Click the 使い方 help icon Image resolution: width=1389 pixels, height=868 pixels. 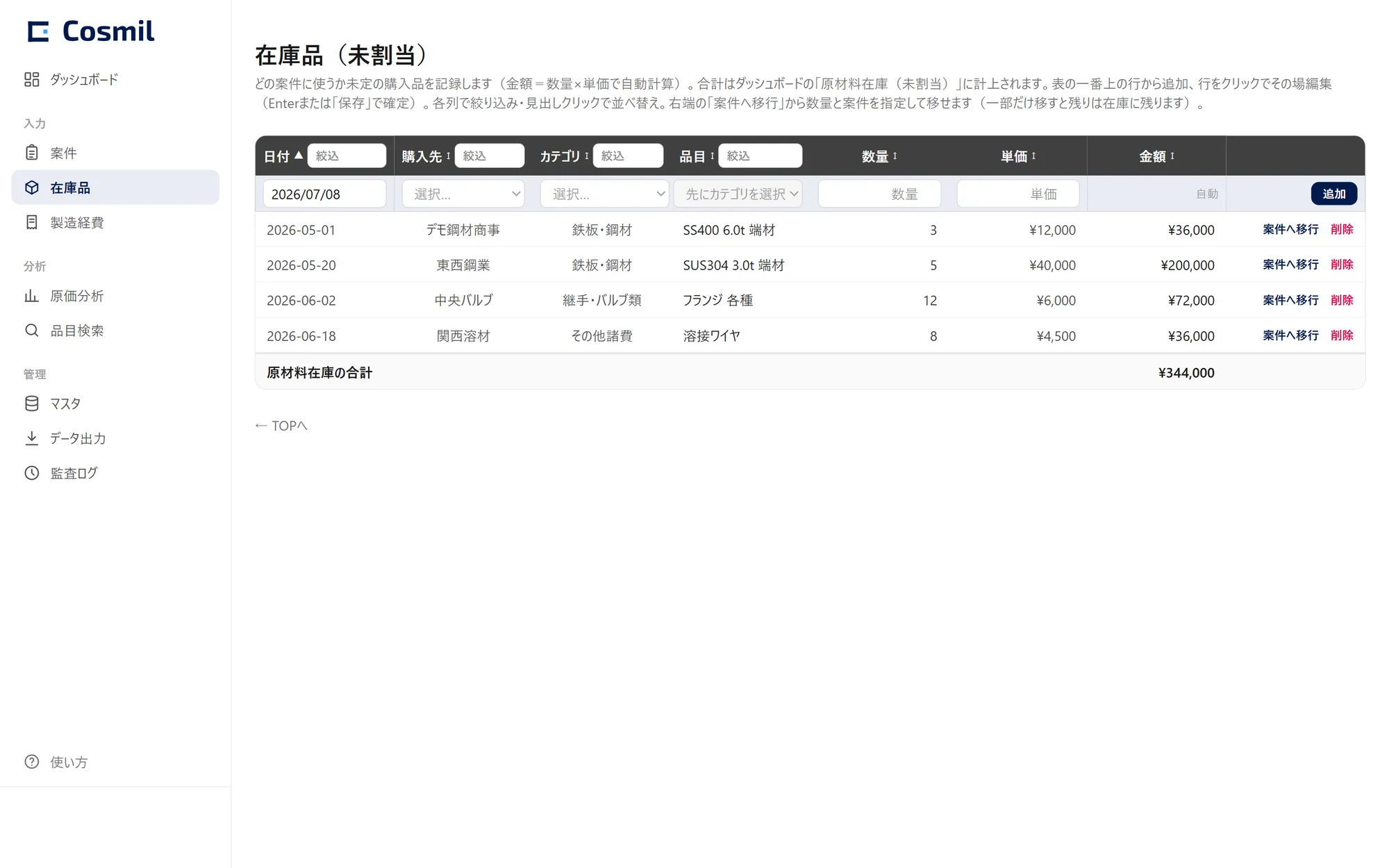click(x=31, y=762)
